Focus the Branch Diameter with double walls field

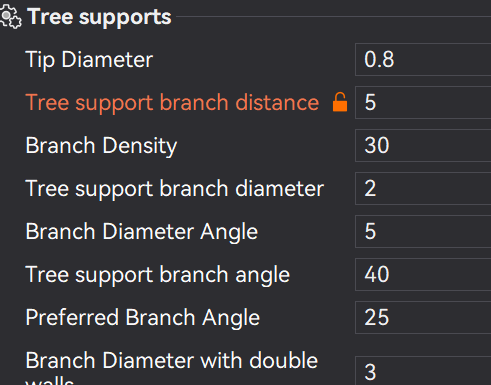click(423, 371)
